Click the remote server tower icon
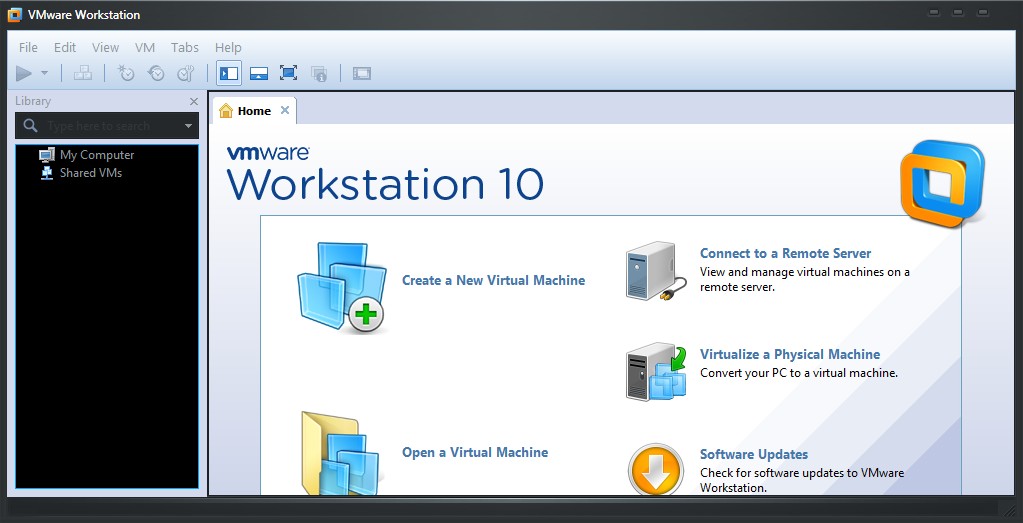The height and width of the screenshot is (523, 1023). [656, 271]
